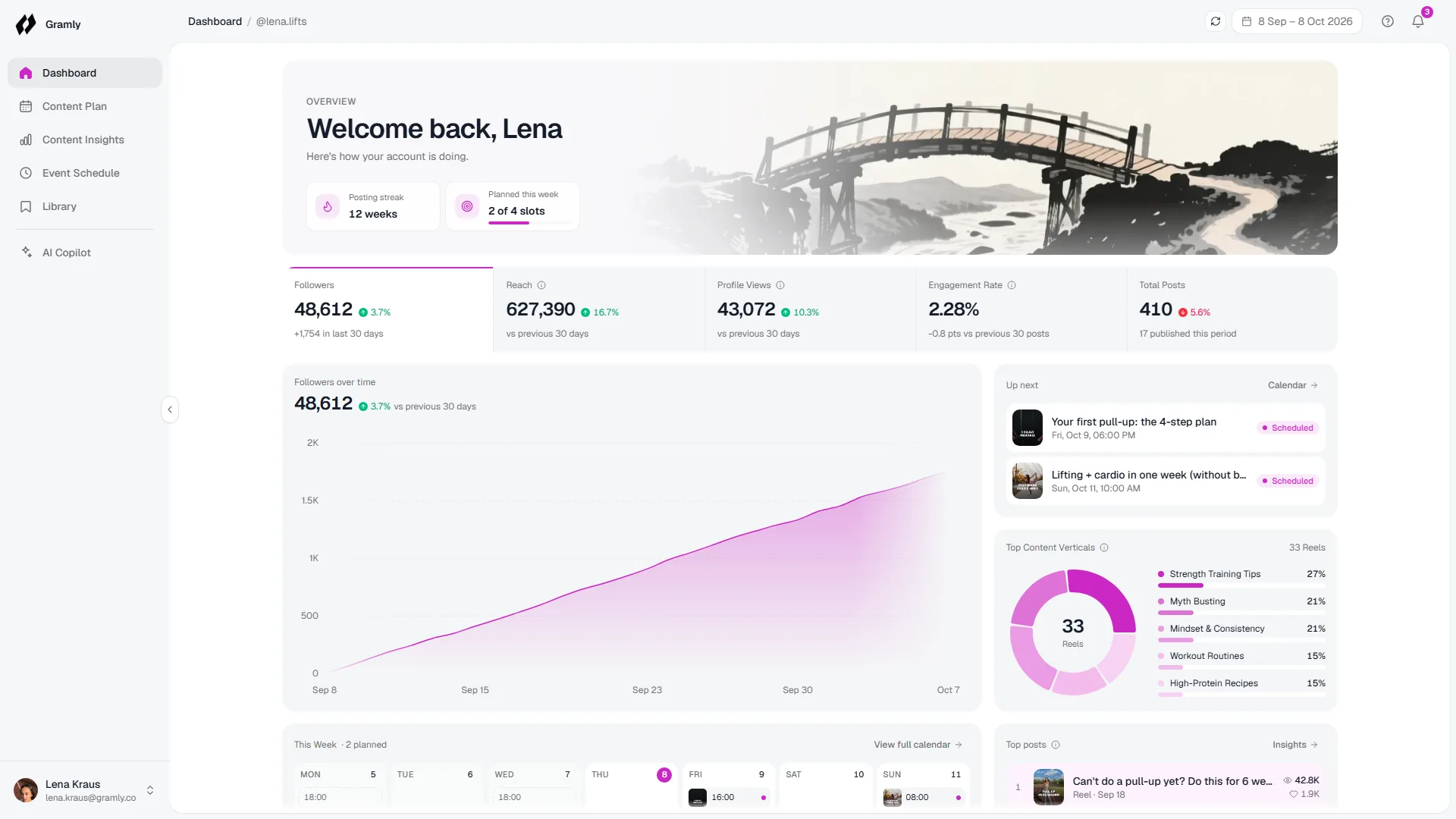Viewport: 1456px width, 819px height.
Task: Click the help question mark icon
Action: click(x=1388, y=21)
